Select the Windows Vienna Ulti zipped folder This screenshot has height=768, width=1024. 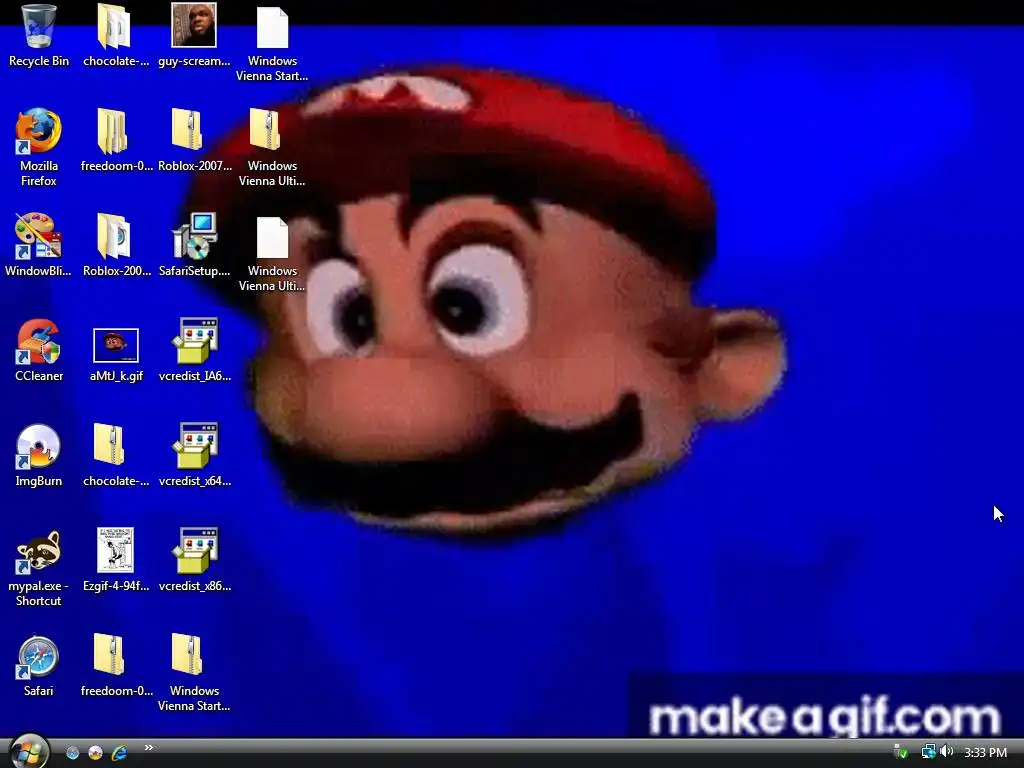(x=264, y=129)
